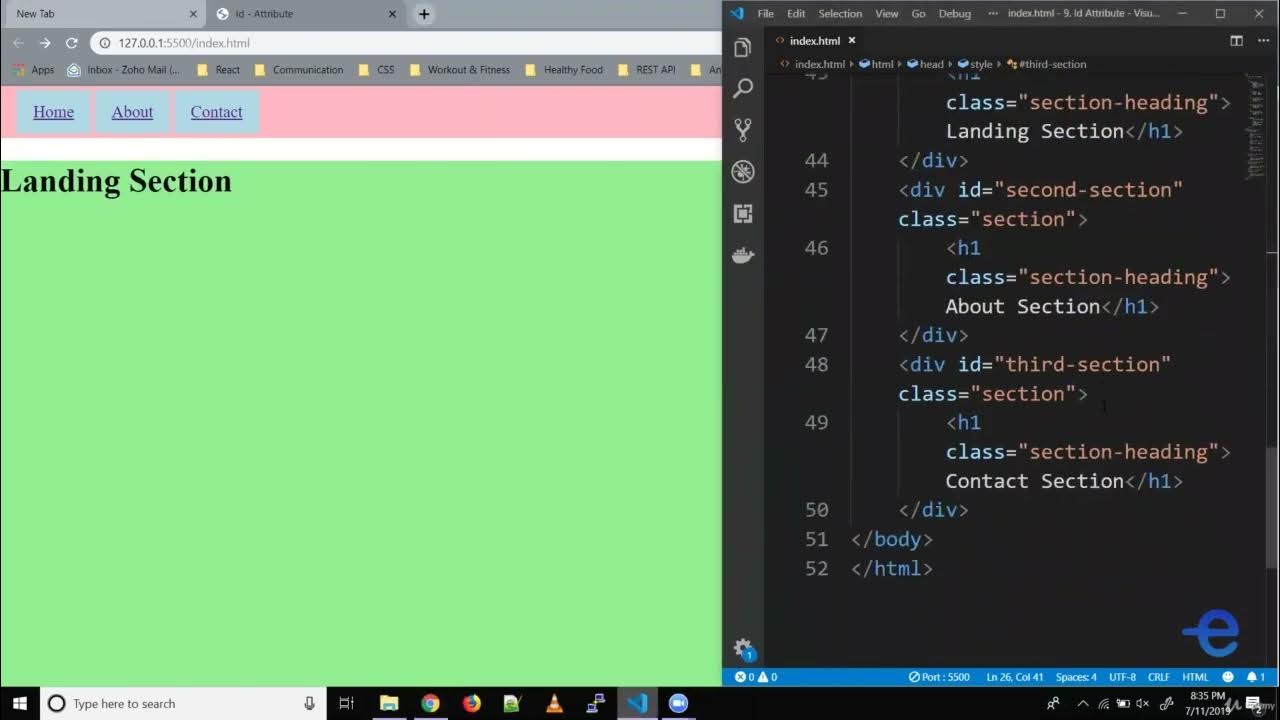The height and width of the screenshot is (720, 1280).
Task: Open a new Chrome tab with plus
Action: 424,14
